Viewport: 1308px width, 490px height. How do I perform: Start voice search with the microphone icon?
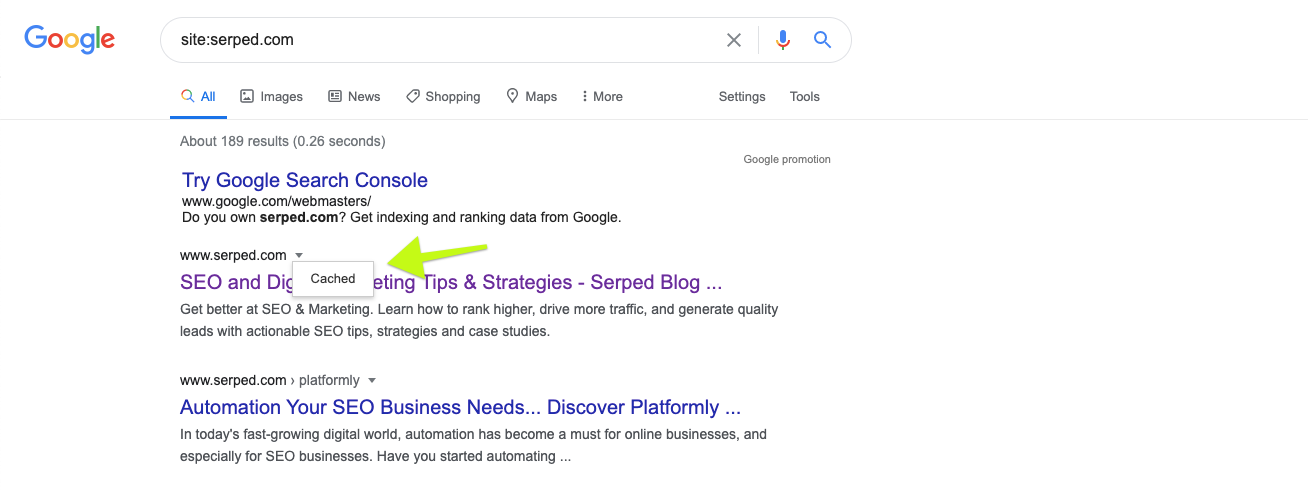click(x=783, y=40)
